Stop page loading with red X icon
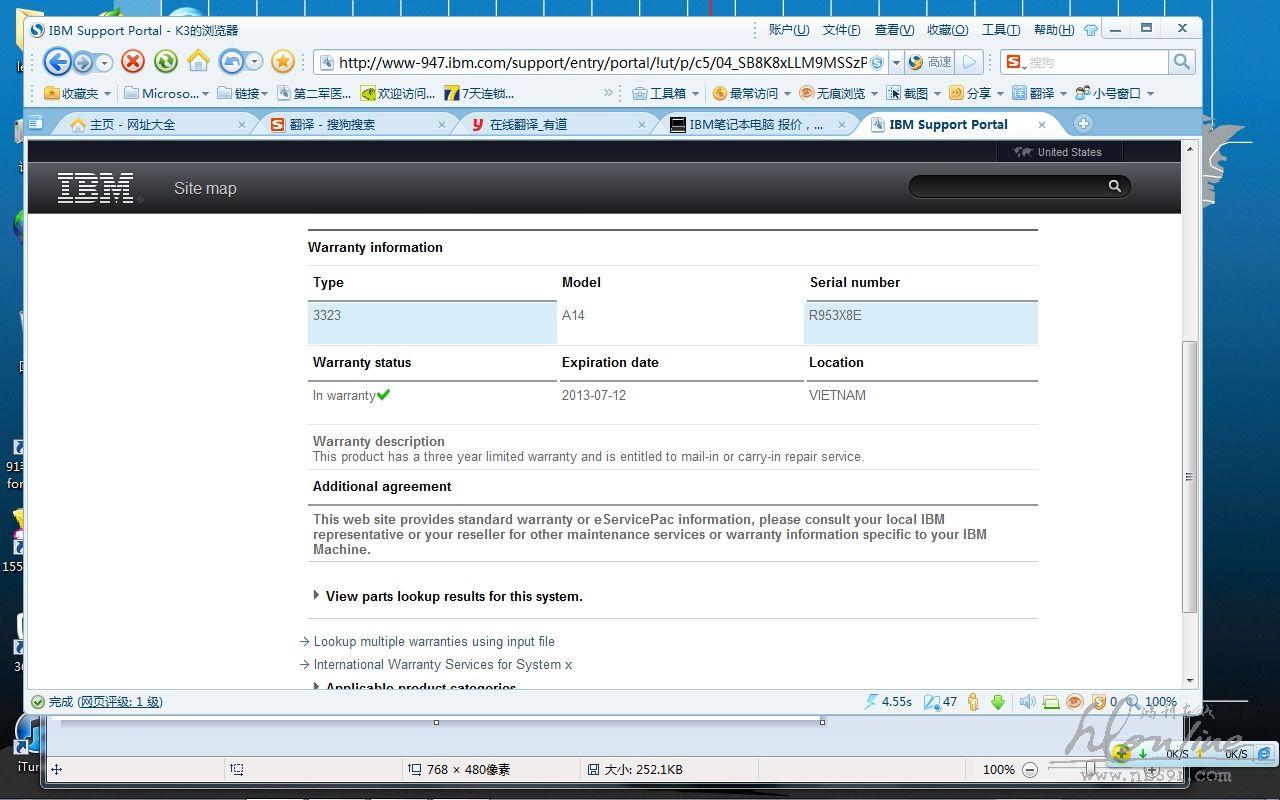 point(132,62)
